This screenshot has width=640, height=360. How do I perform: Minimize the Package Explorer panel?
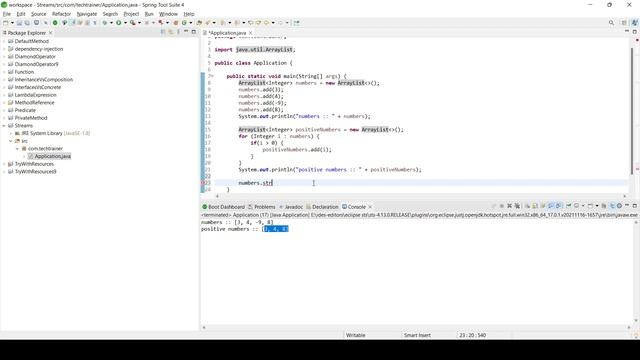tap(186, 32)
